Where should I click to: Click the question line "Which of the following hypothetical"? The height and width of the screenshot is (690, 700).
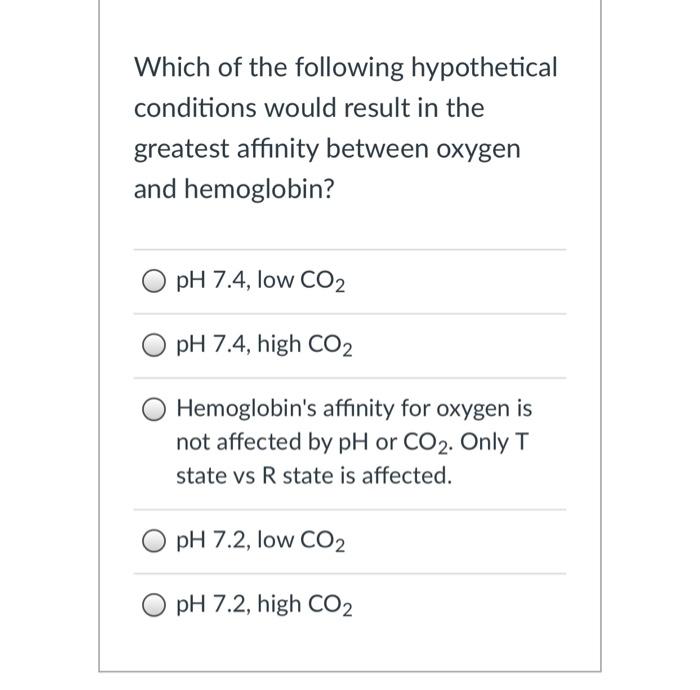(346, 68)
